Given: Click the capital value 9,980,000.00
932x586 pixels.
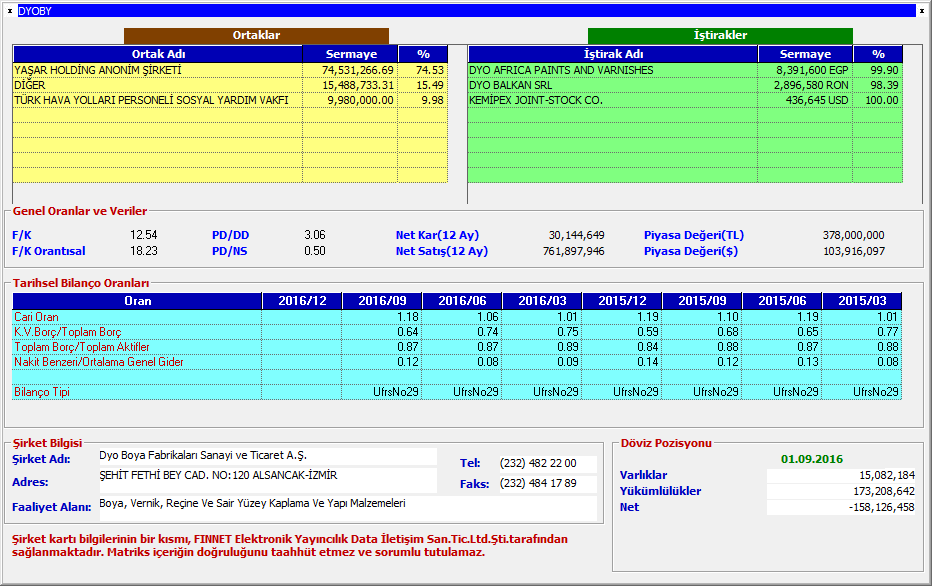Looking at the screenshot, I should coord(360,100).
